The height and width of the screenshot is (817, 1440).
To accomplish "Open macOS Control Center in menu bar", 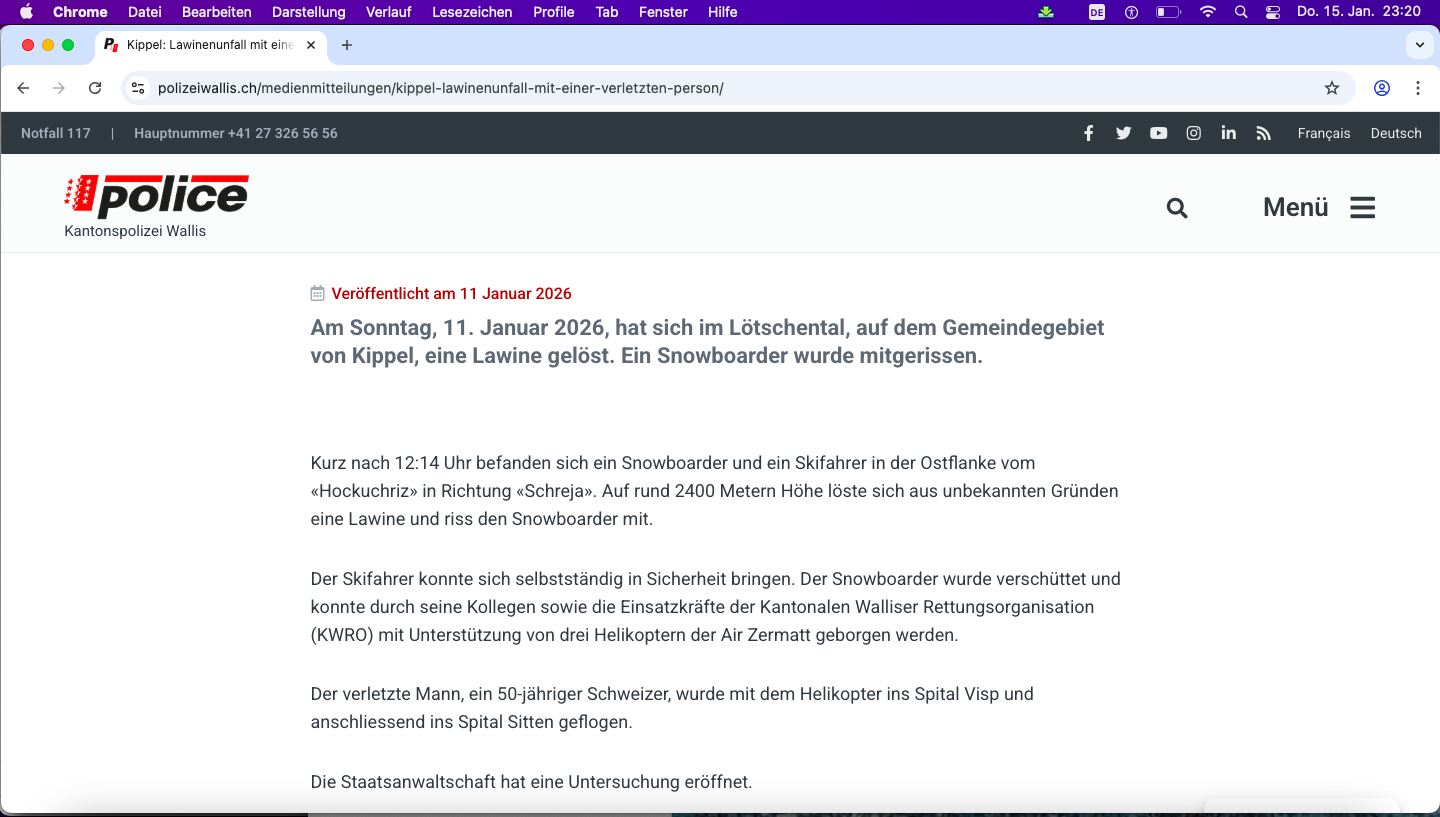I will point(1272,12).
